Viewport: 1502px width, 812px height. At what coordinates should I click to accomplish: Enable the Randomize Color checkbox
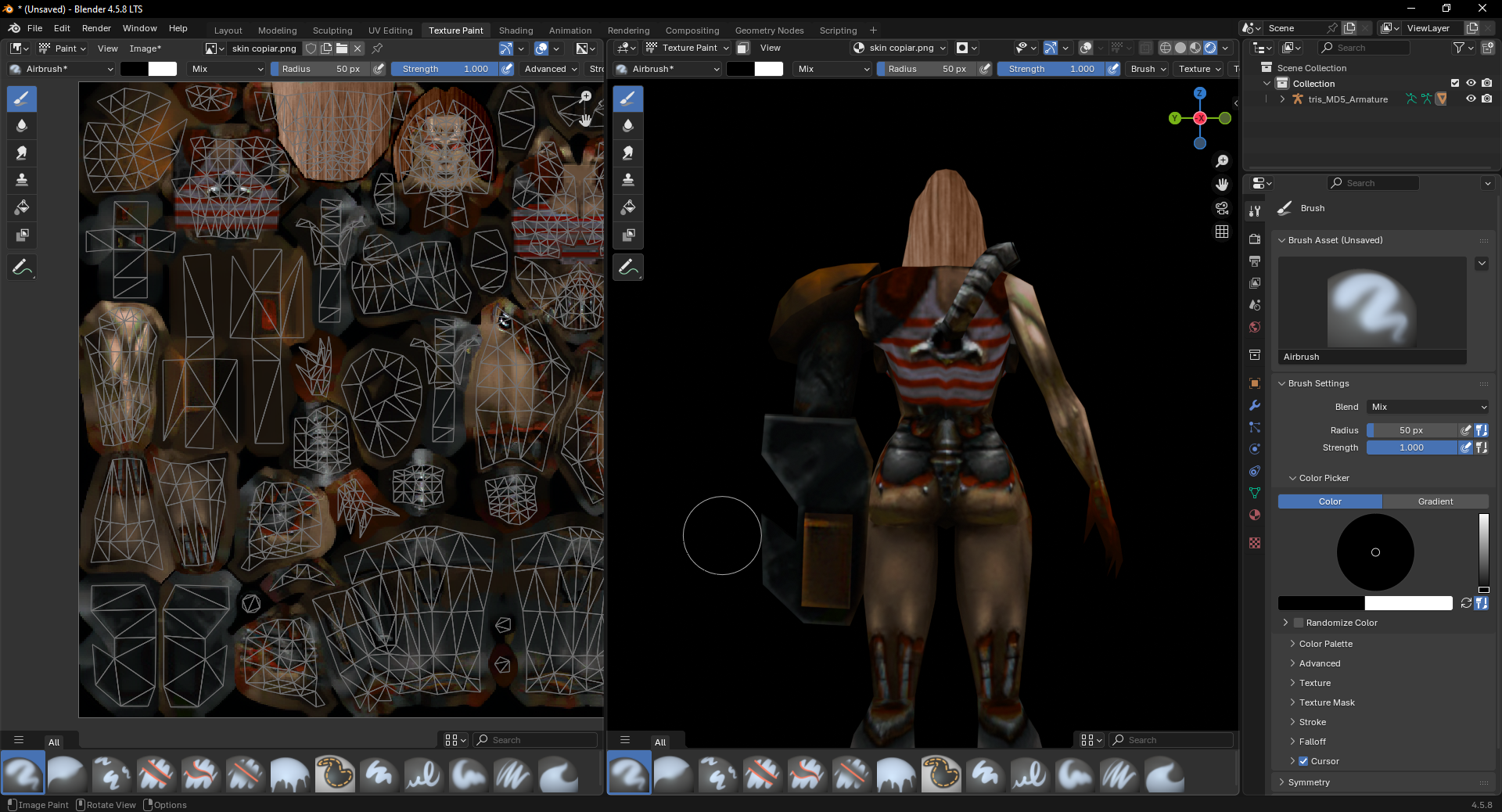point(1299,623)
